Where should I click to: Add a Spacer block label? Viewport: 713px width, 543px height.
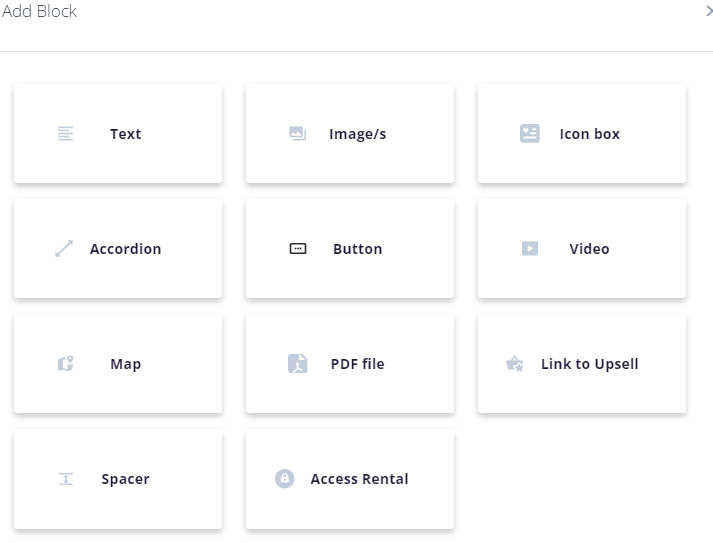click(126, 479)
